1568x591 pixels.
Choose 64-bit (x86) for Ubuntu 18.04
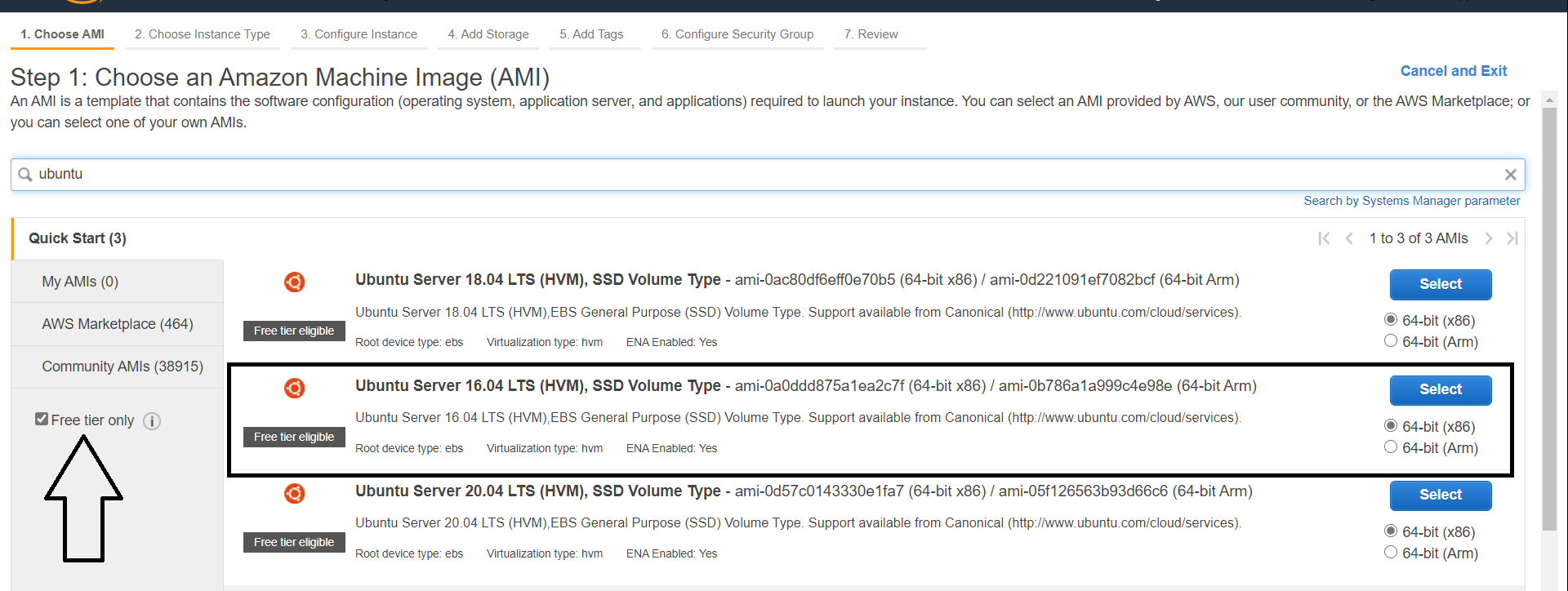click(1391, 320)
